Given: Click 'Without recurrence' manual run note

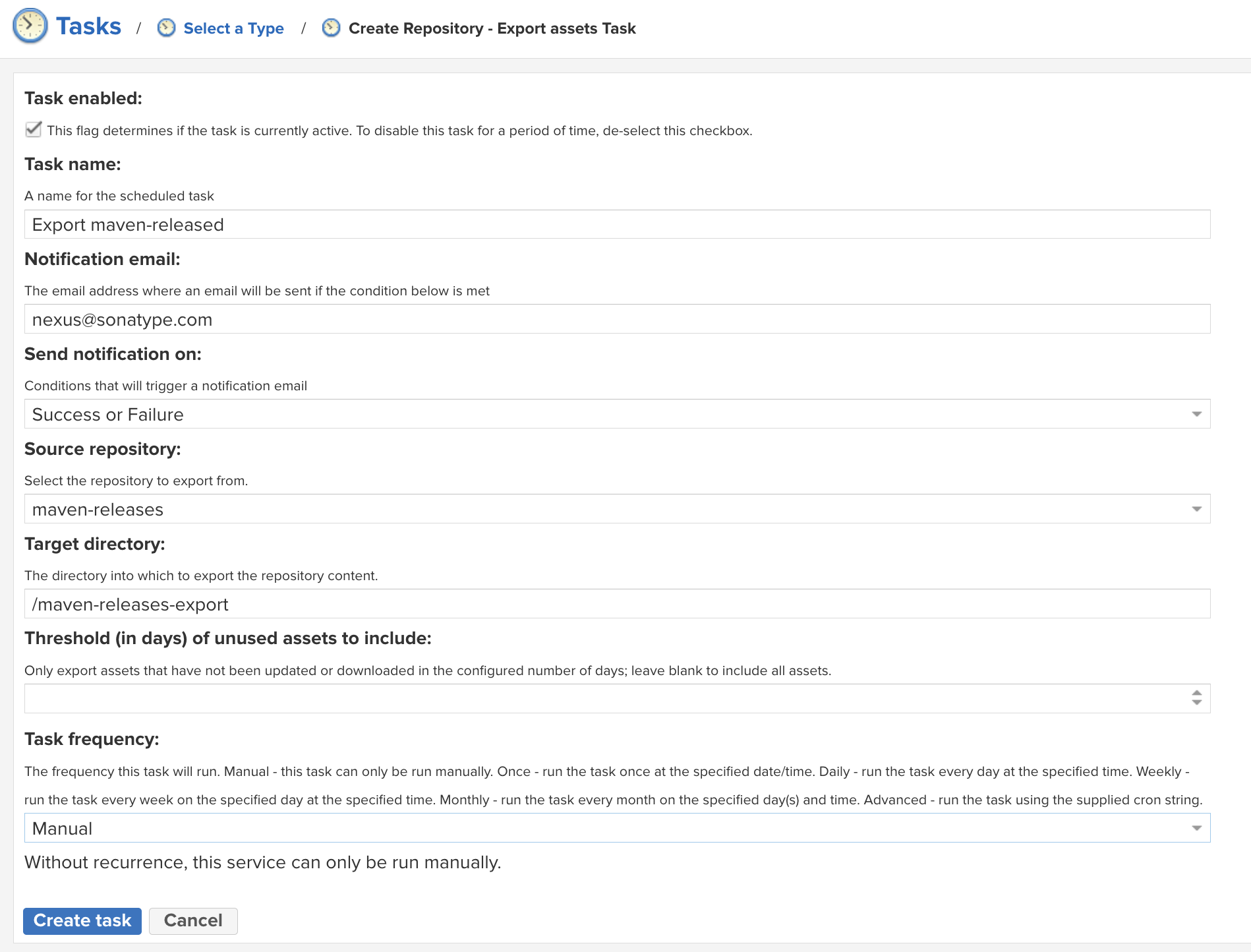Looking at the screenshot, I should 262,862.
